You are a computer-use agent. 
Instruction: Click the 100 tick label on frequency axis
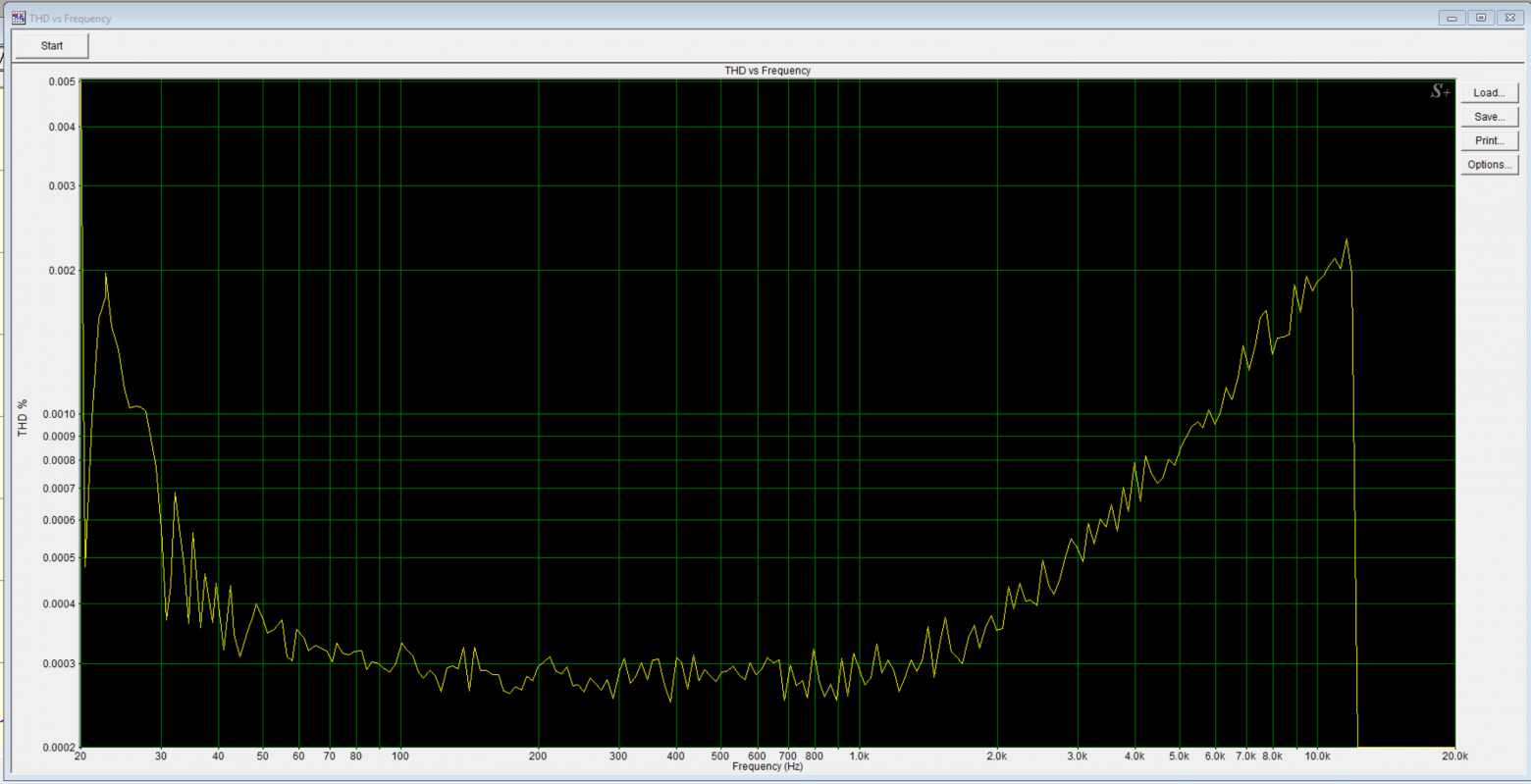400,757
